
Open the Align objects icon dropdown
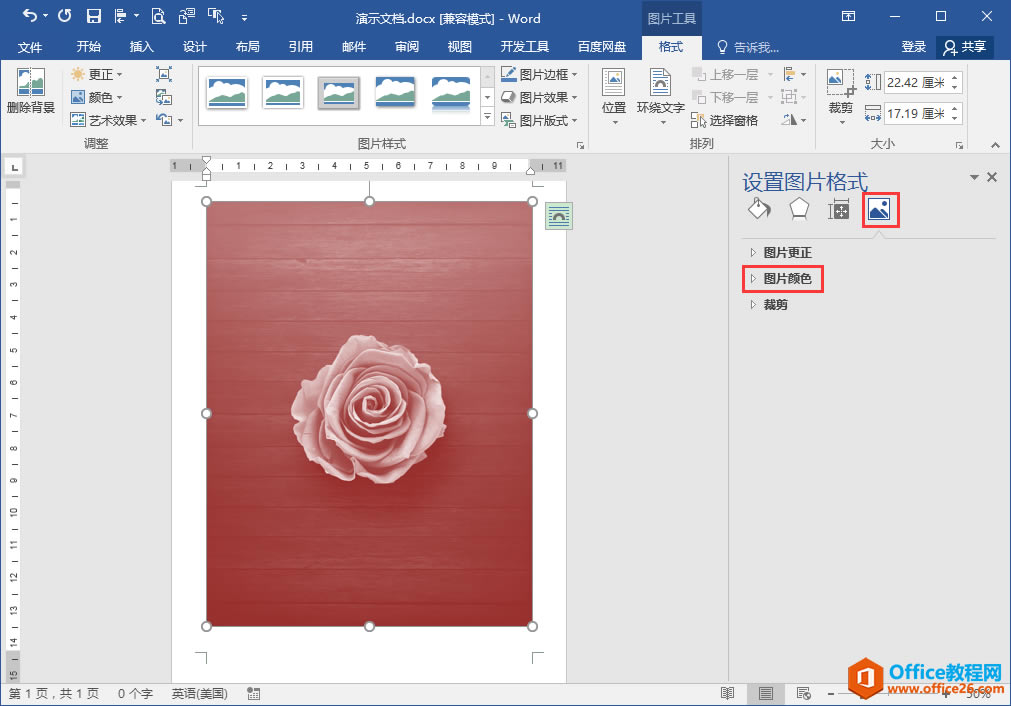[x=794, y=75]
